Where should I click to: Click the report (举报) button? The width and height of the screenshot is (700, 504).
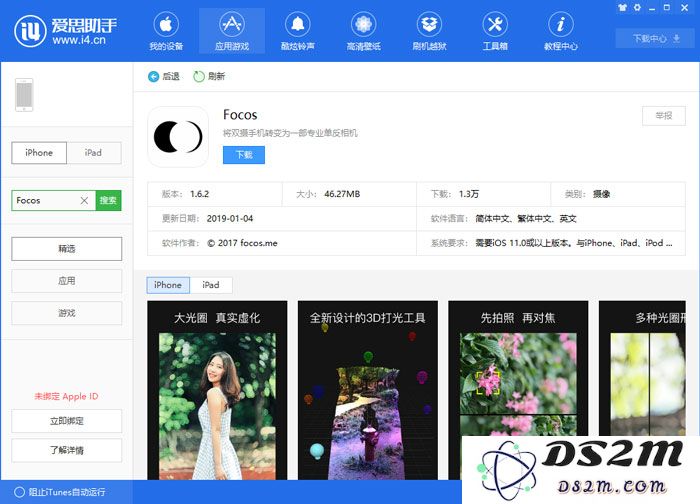[x=664, y=116]
